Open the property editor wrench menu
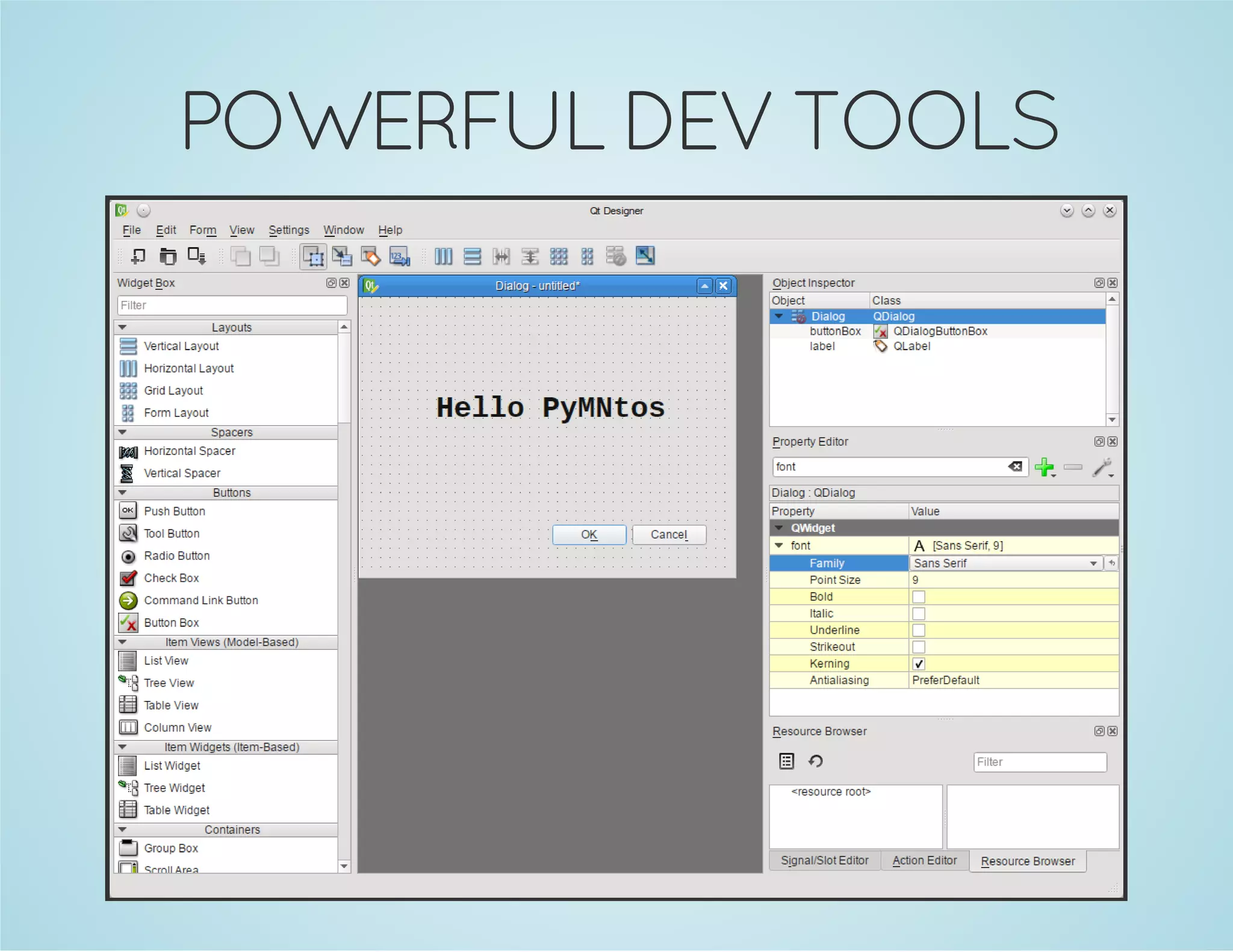 click(1103, 468)
